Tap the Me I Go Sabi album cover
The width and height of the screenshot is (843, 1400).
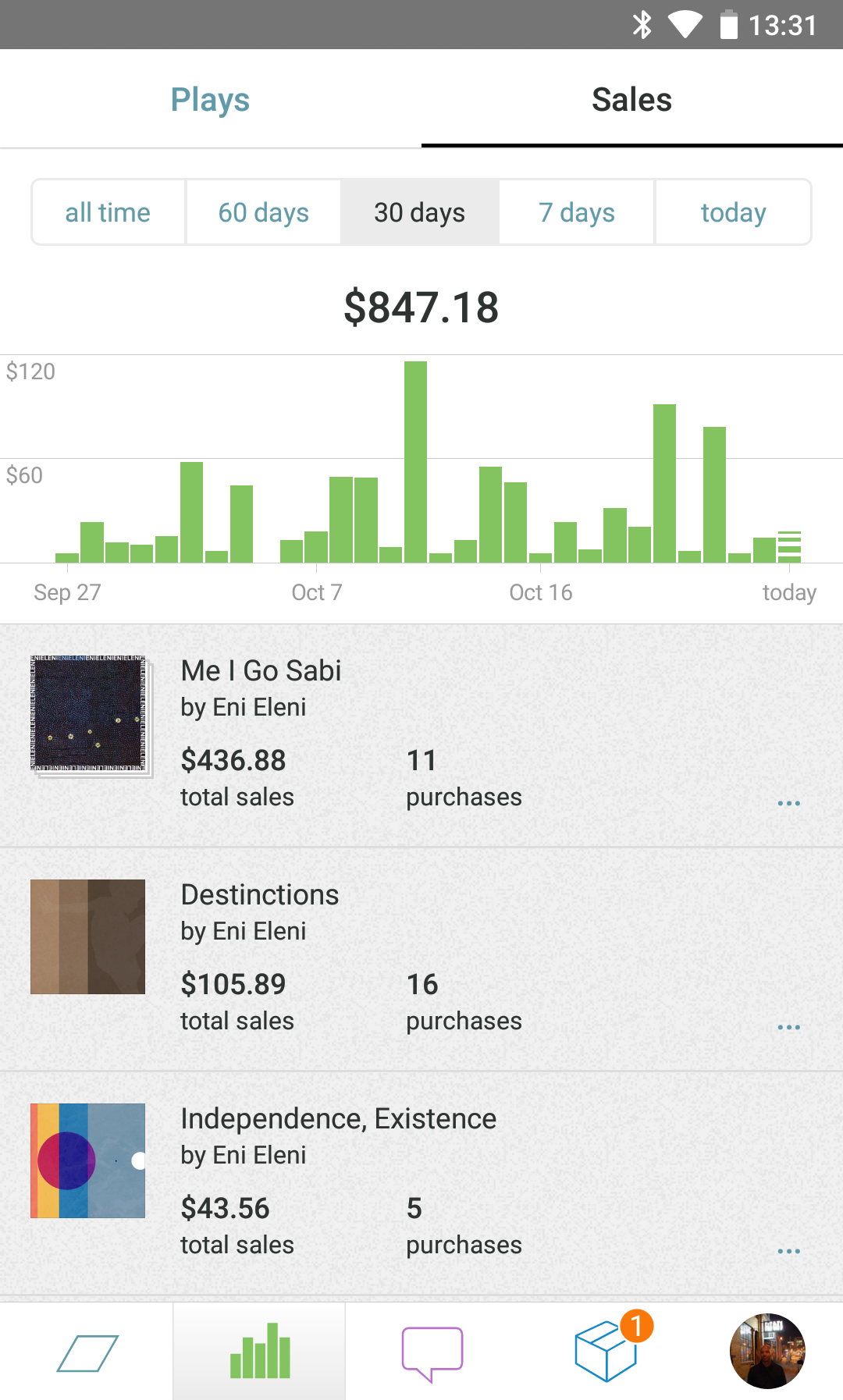click(x=88, y=712)
